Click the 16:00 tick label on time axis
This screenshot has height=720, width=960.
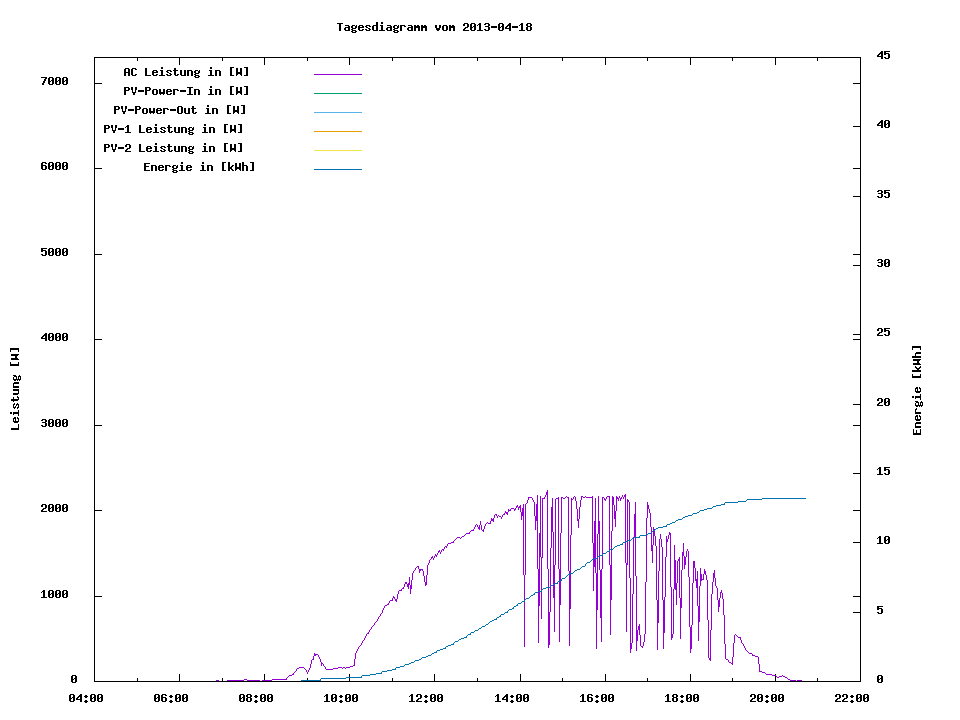[x=596, y=698]
